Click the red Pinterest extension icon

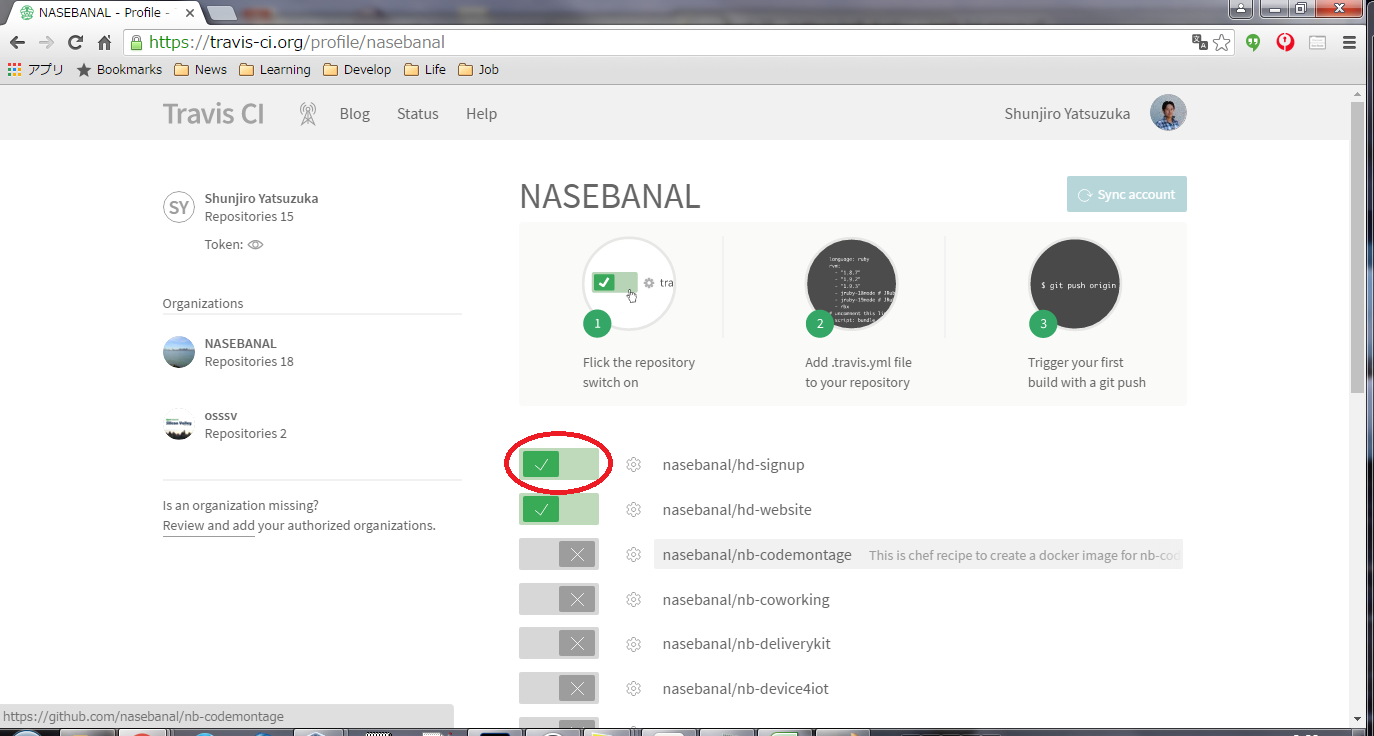coord(1286,42)
